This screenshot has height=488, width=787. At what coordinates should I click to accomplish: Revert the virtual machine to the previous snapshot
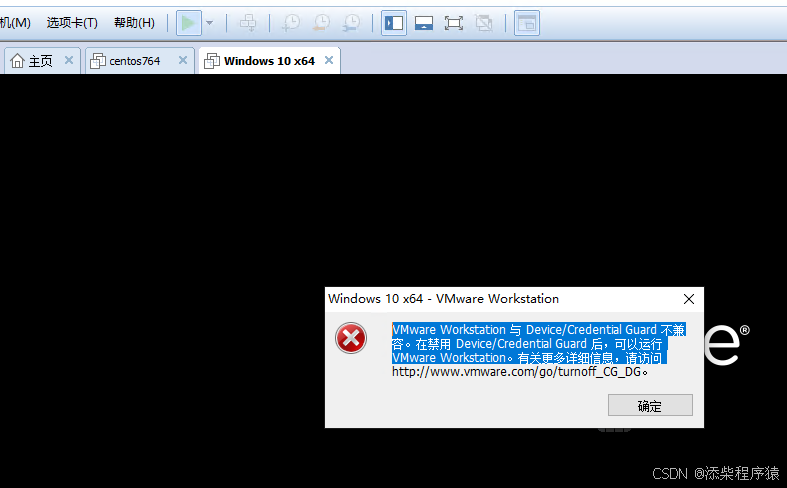tap(321, 23)
